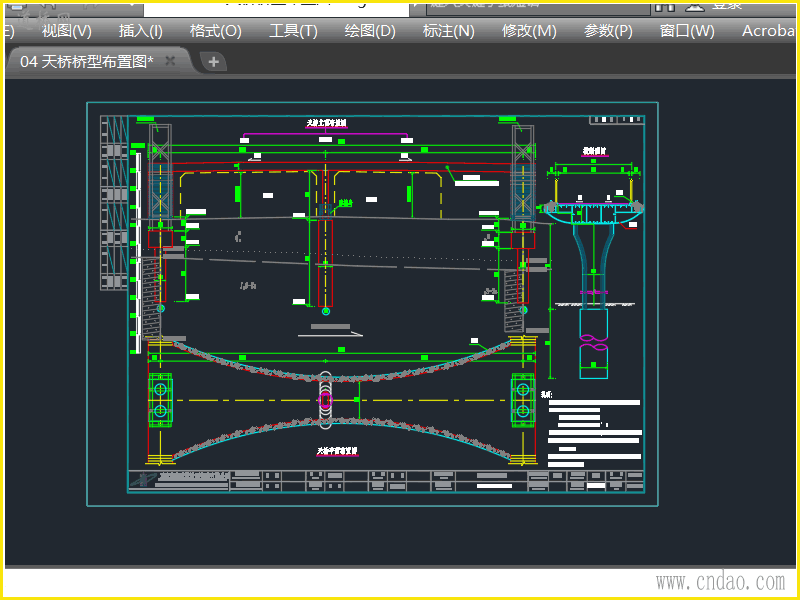This screenshot has height=600, width=800.
Task: Open the 工具(T) menu
Action: coord(293,31)
